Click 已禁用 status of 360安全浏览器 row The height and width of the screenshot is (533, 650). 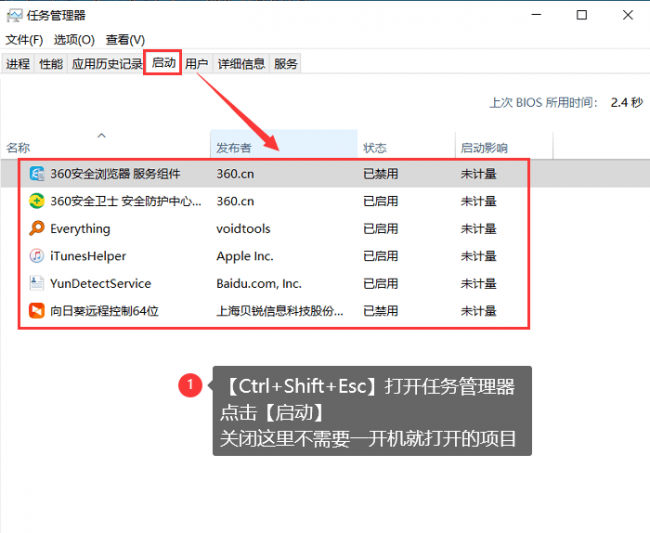pos(381,174)
